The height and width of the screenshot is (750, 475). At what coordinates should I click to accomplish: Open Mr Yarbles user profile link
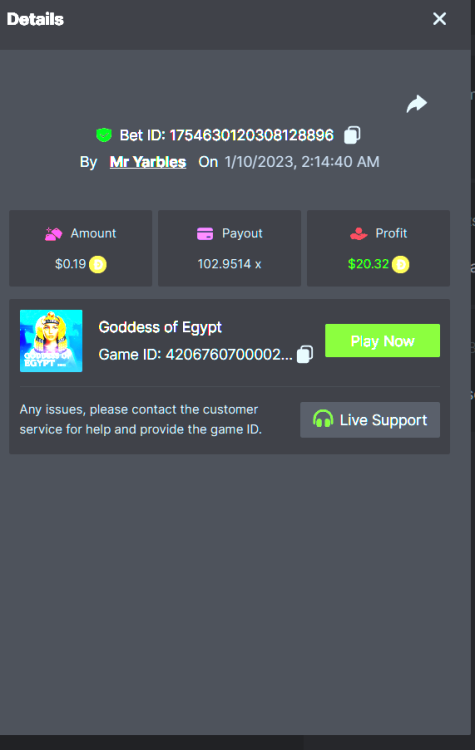(x=148, y=162)
